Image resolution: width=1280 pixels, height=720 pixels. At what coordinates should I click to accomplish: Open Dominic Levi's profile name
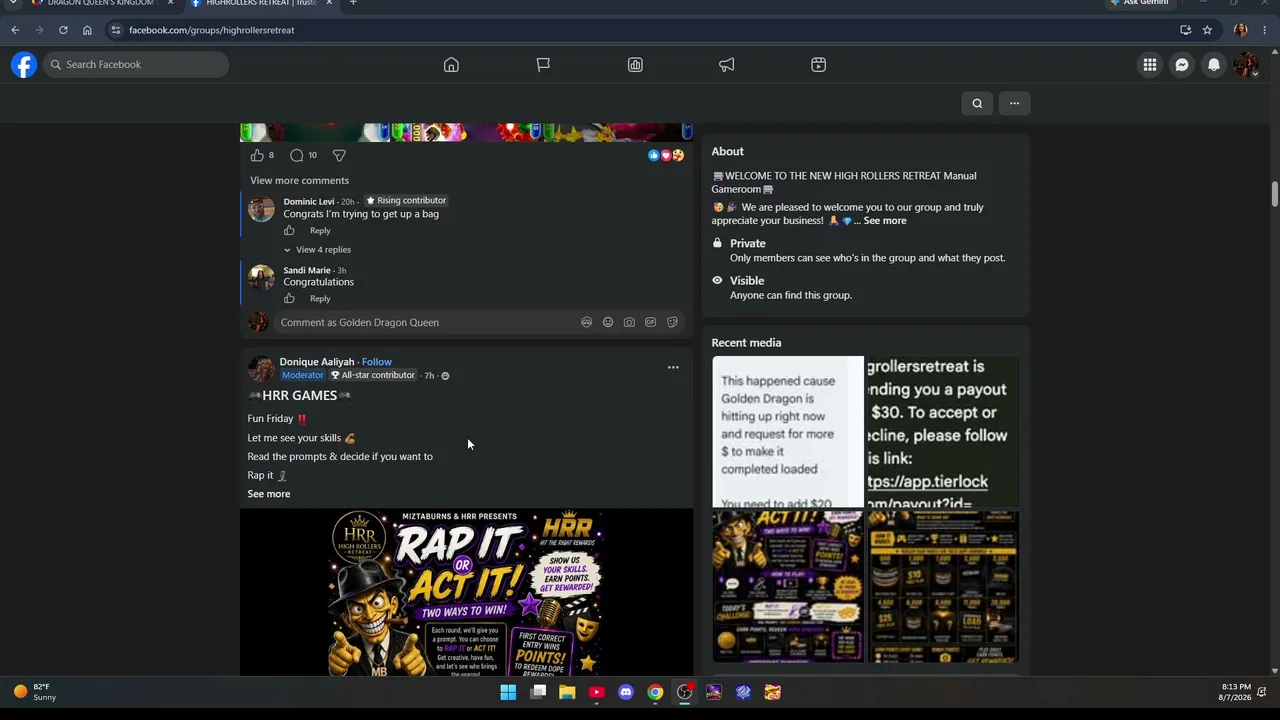coord(309,202)
